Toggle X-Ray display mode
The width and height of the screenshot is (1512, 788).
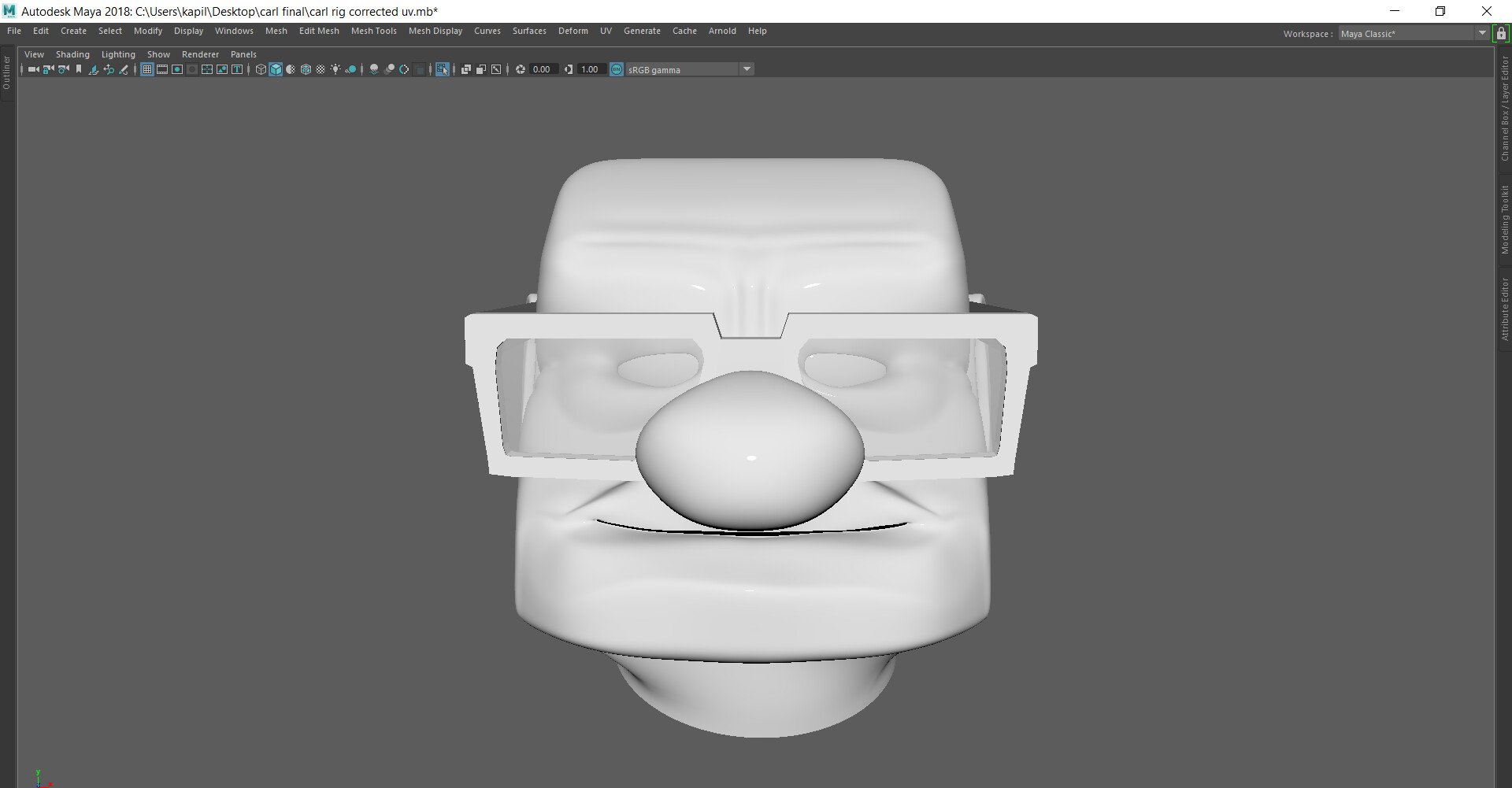click(x=465, y=69)
